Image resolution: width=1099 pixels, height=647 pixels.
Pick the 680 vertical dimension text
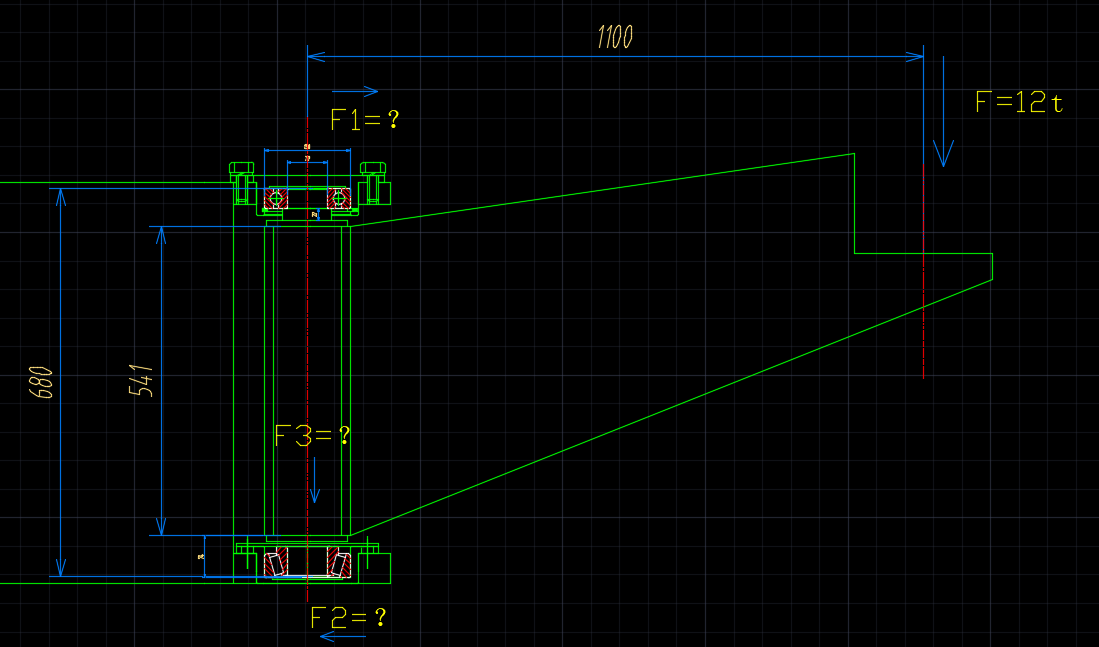point(43,383)
